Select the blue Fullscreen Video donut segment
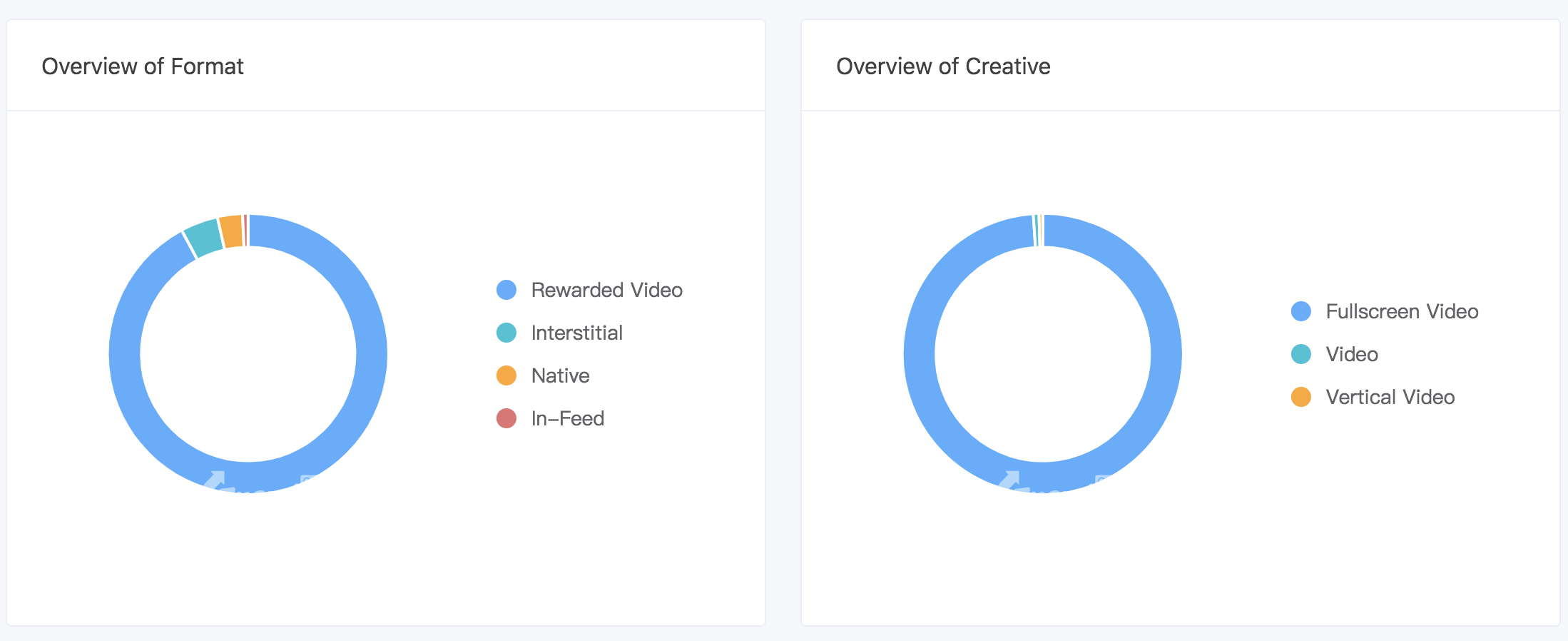Viewport: 1568px width, 641px height. 1166,353
